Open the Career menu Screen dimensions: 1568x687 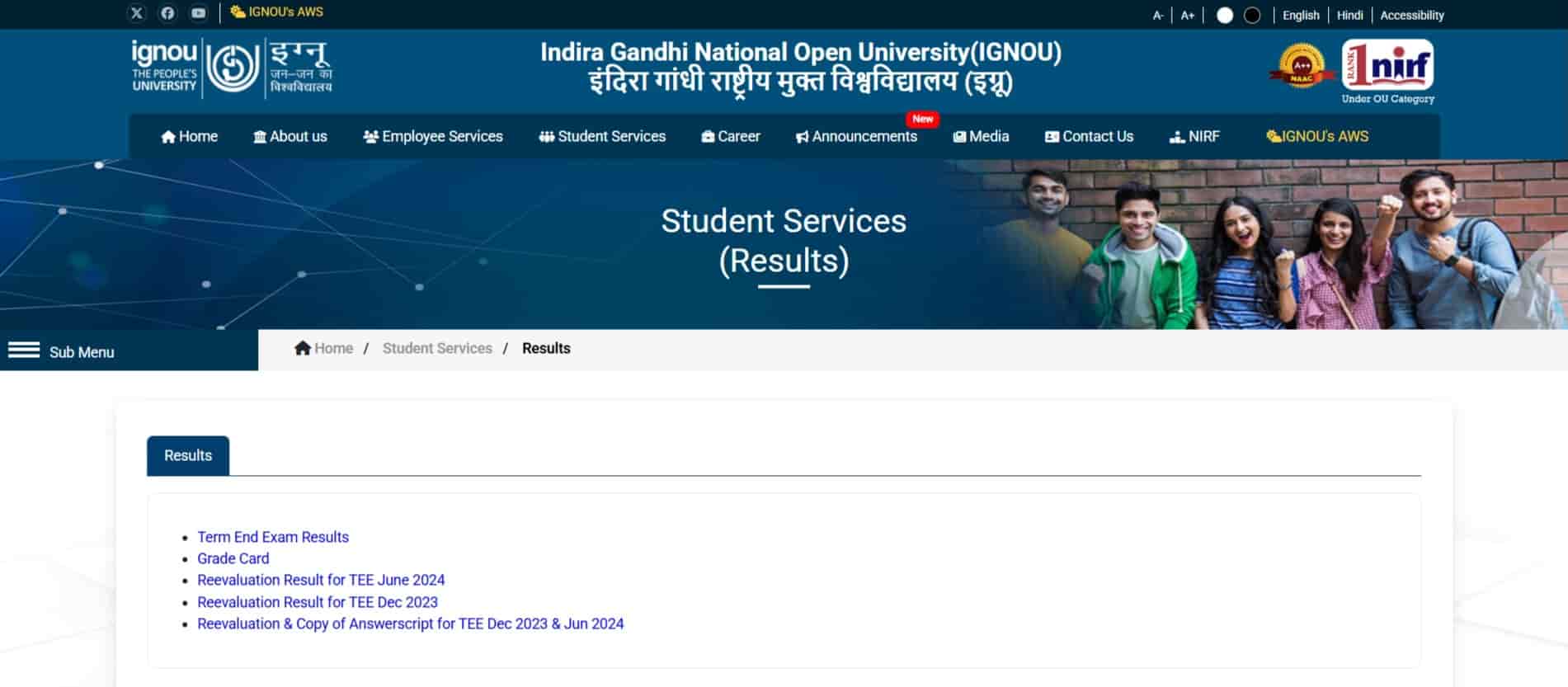click(x=731, y=136)
